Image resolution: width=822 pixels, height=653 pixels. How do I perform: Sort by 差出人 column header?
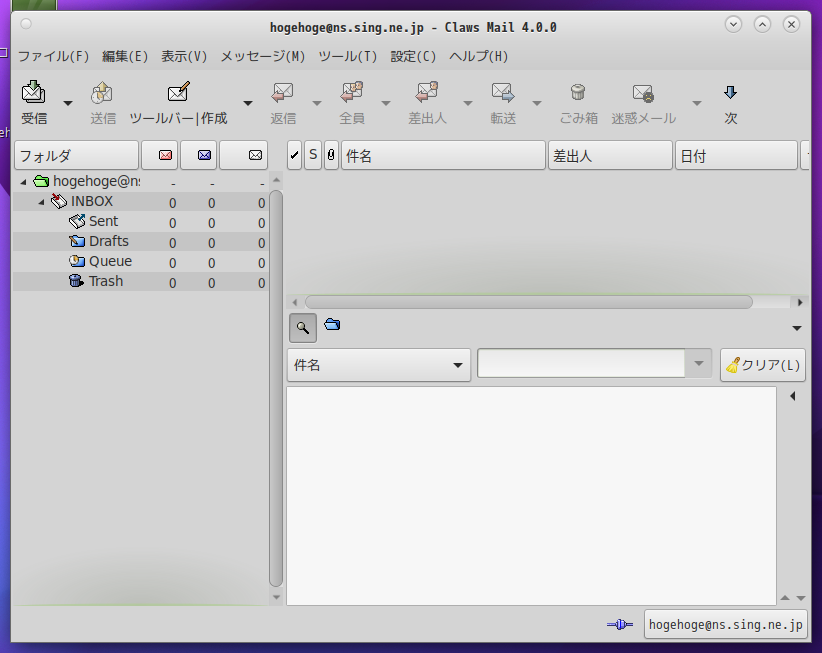(x=610, y=155)
